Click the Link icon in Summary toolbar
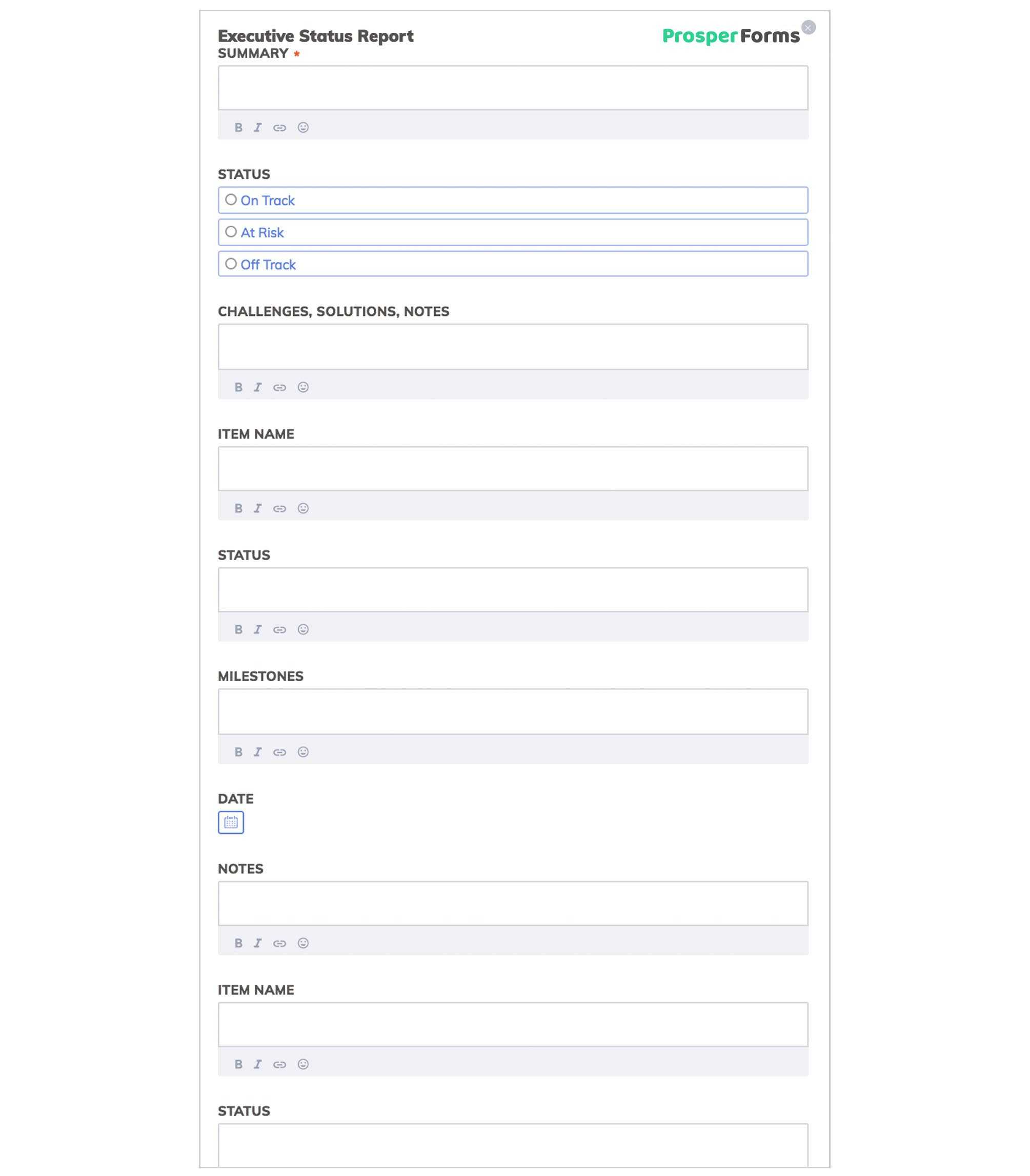Screen dimensions: 1030x1176 (x=280, y=127)
